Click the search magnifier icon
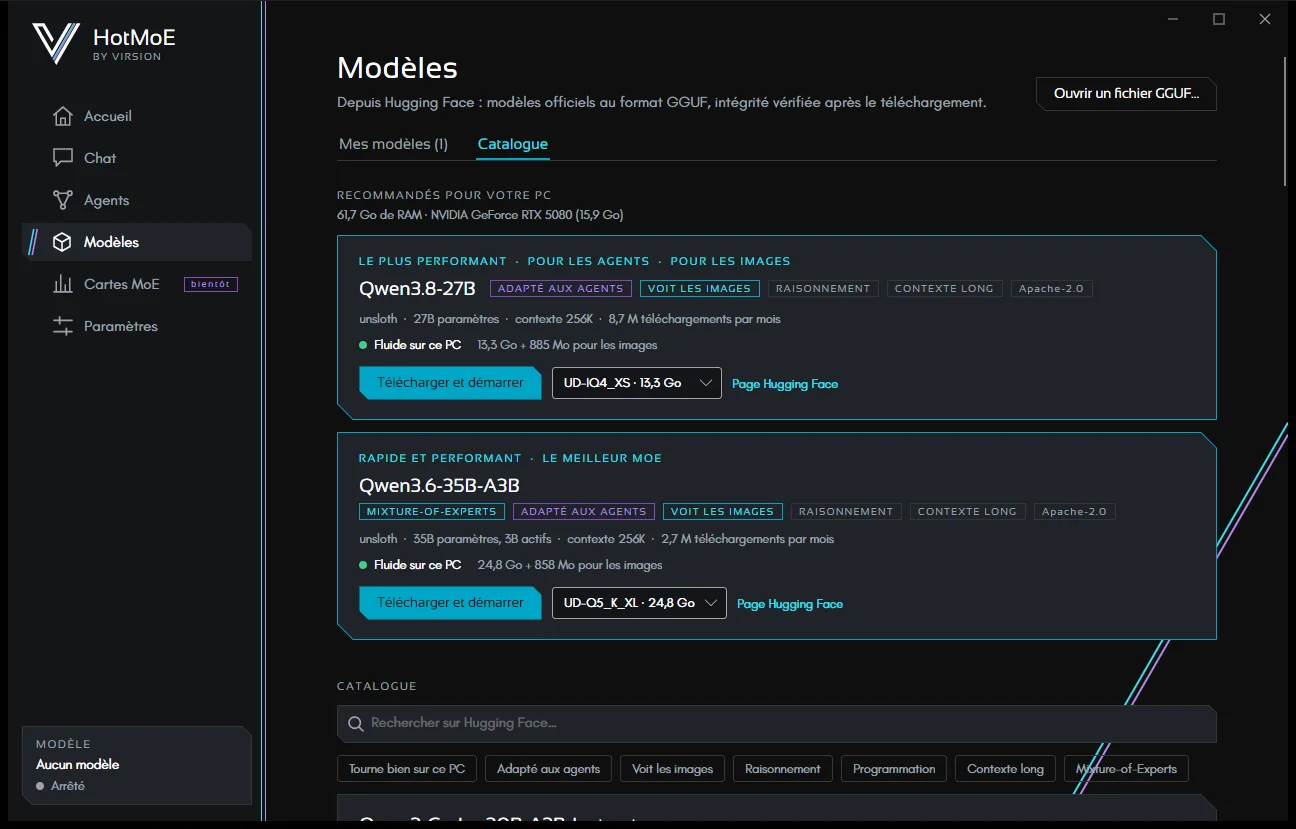Viewport: 1296px width, 829px height. point(355,723)
